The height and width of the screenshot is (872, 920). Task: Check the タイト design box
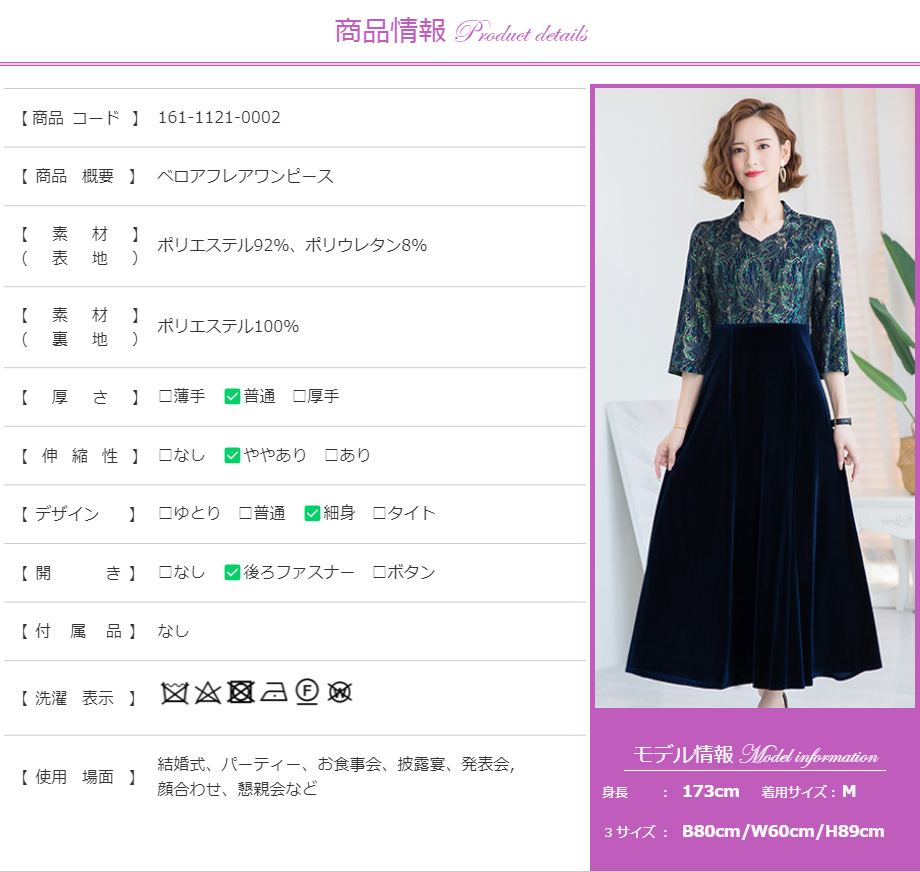pyautogui.click(x=379, y=513)
